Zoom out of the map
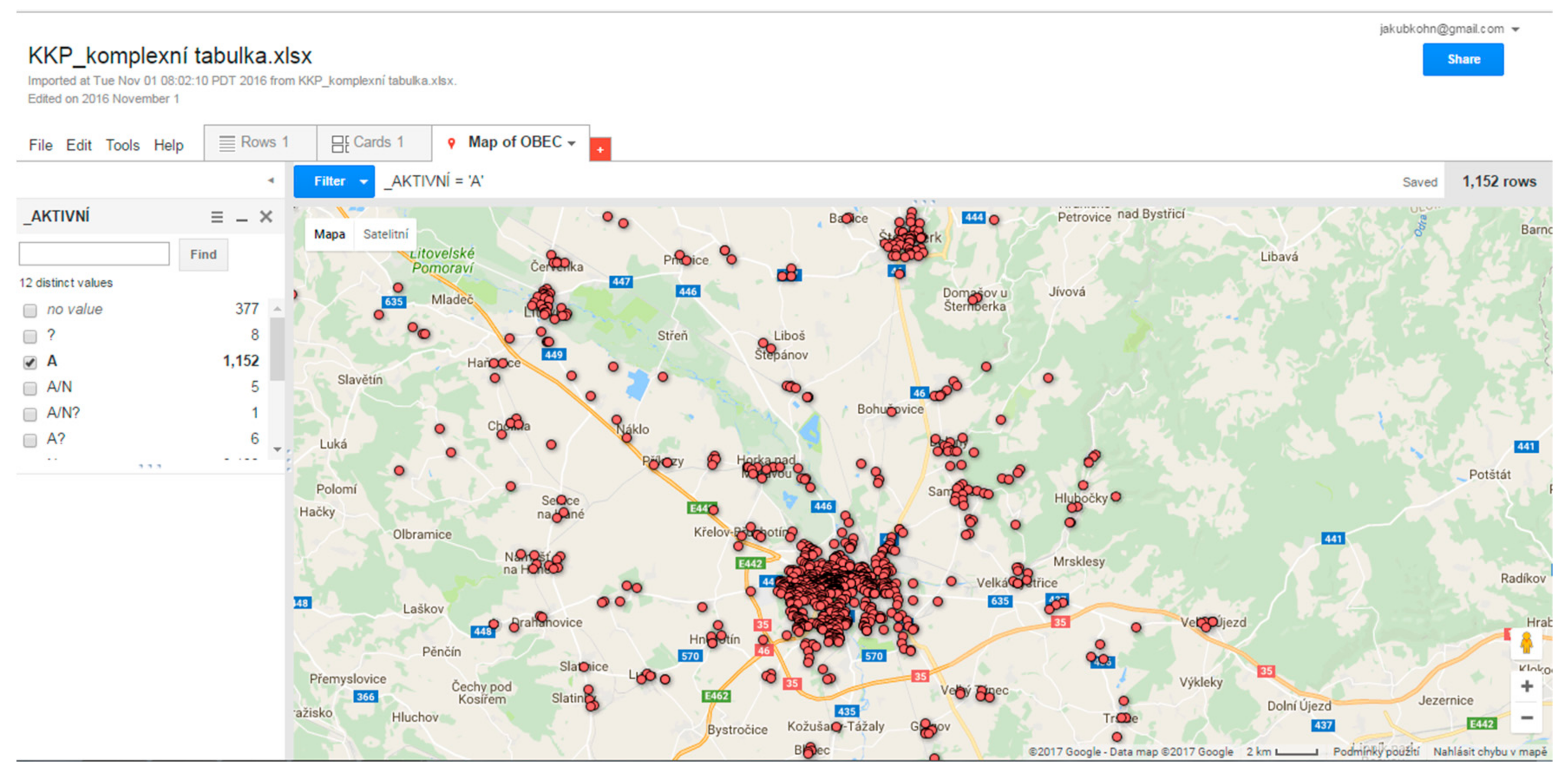 pyautogui.click(x=1526, y=717)
